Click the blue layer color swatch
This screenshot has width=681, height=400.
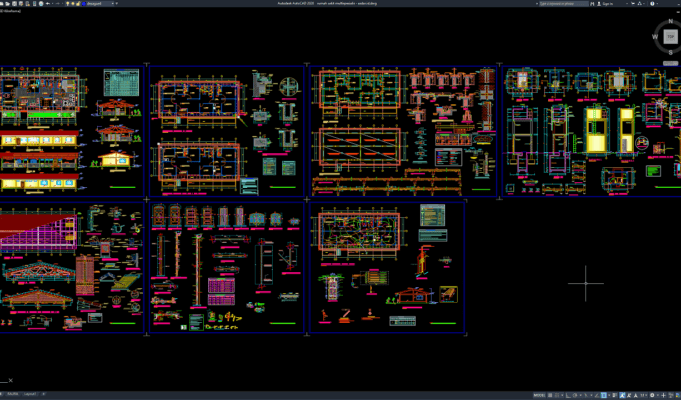[x=84, y=4]
